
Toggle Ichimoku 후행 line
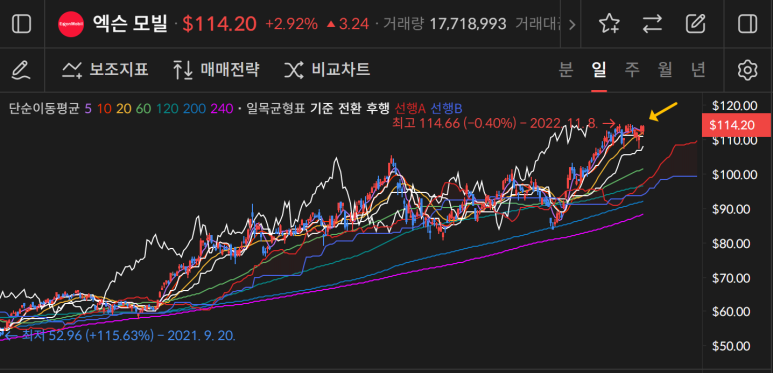tap(379, 108)
